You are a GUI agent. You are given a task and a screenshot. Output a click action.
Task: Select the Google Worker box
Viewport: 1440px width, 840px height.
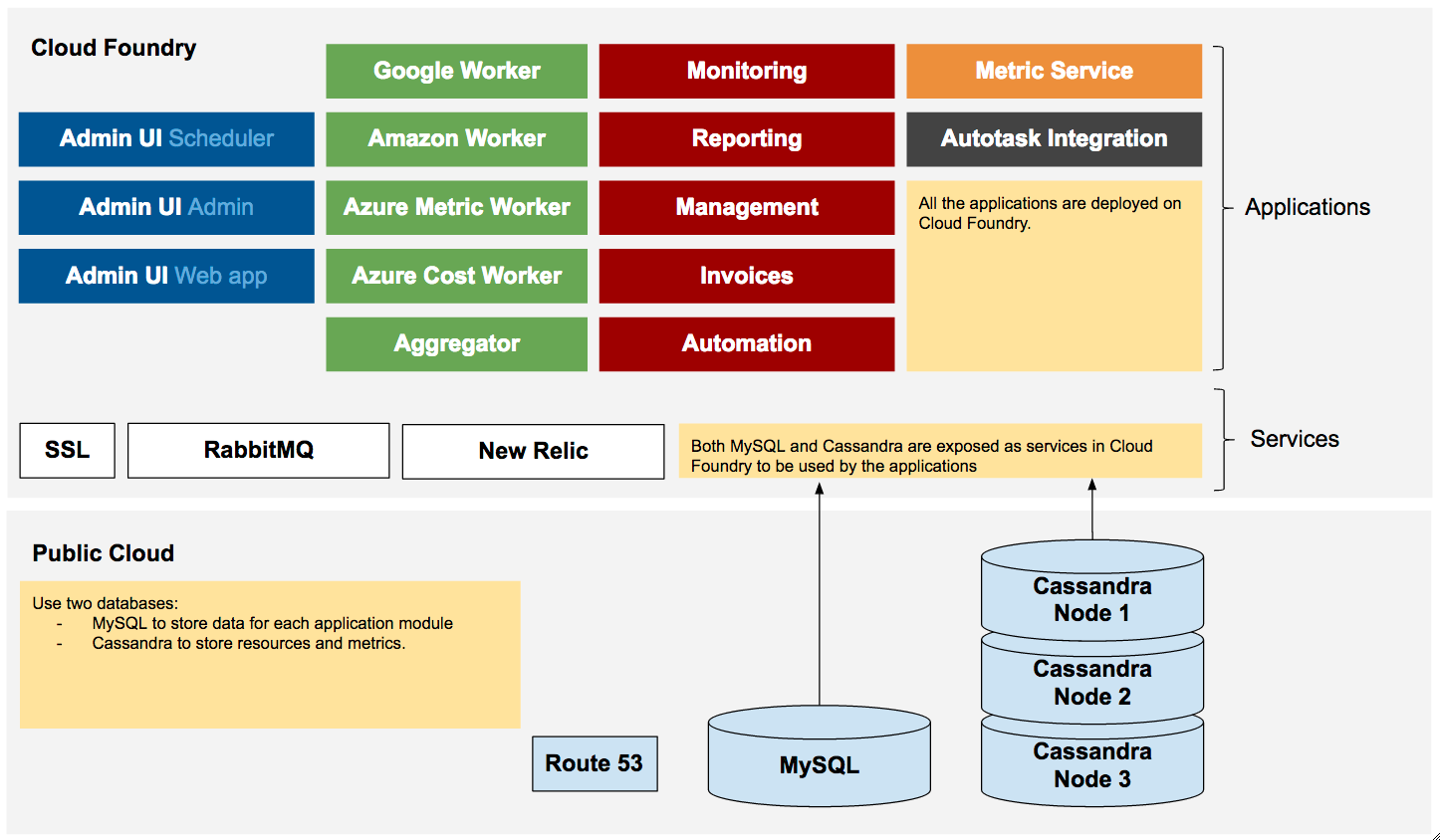[456, 71]
